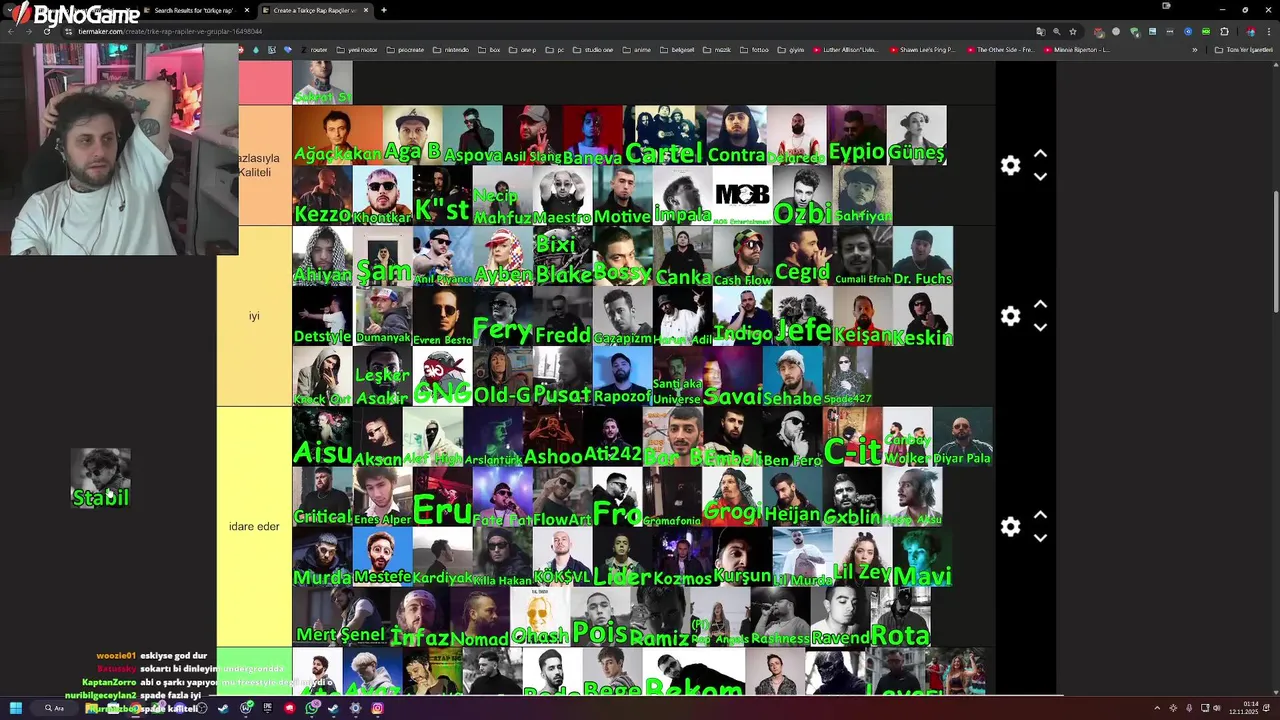Select the 'Fery' artist tile
1280x720 pixels.
click(x=502, y=316)
